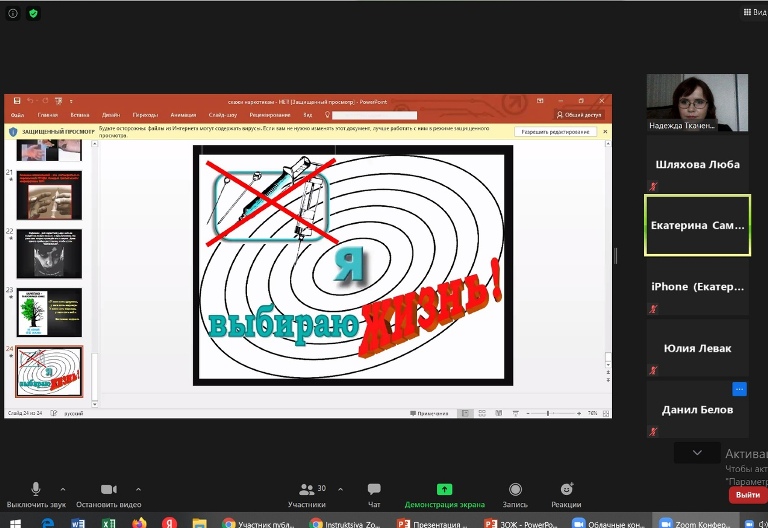Mute microphone with Выключить звук button
This screenshot has height=528, width=768.
pos(36,489)
